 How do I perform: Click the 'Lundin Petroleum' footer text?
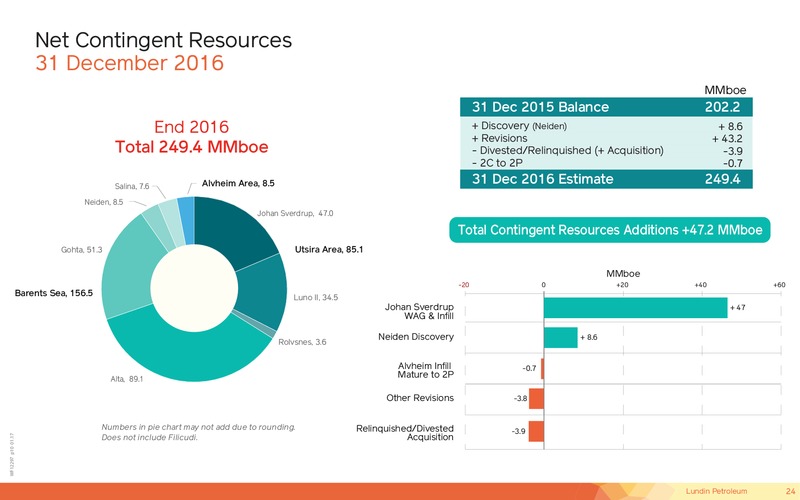tap(716, 491)
